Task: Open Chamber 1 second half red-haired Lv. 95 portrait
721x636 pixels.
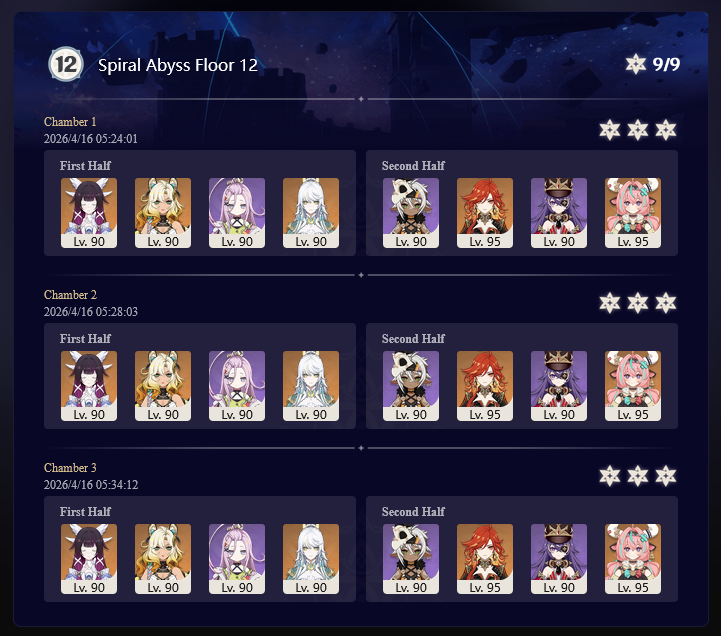Action: tap(485, 213)
